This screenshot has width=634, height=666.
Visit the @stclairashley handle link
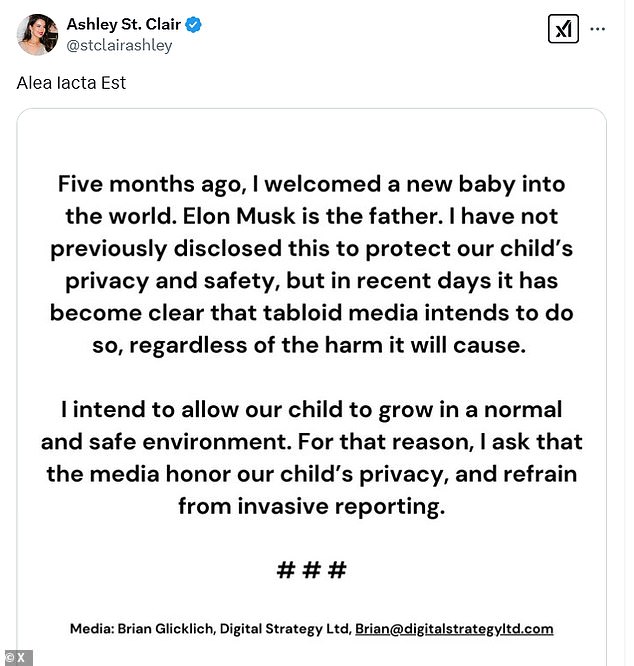[x=119, y=44]
